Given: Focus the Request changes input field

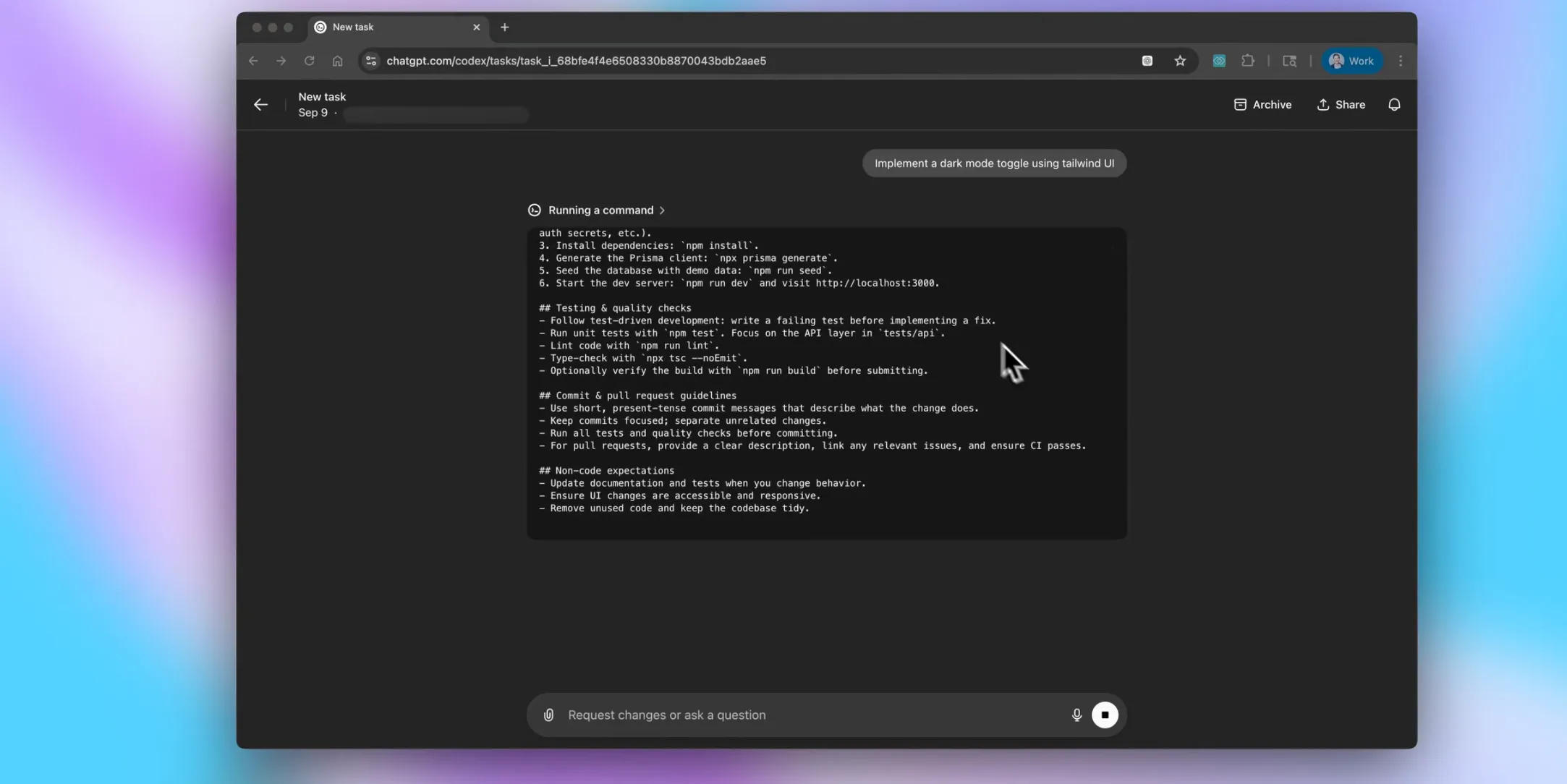Looking at the screenshot, I should tap(810, 715).
